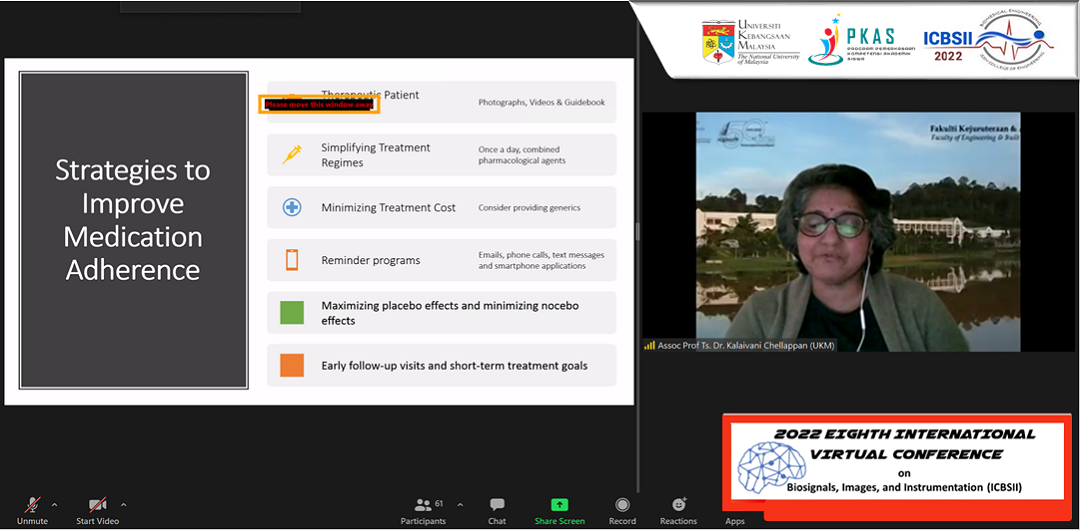Click the green square on the slide

[x=292, y=313]
